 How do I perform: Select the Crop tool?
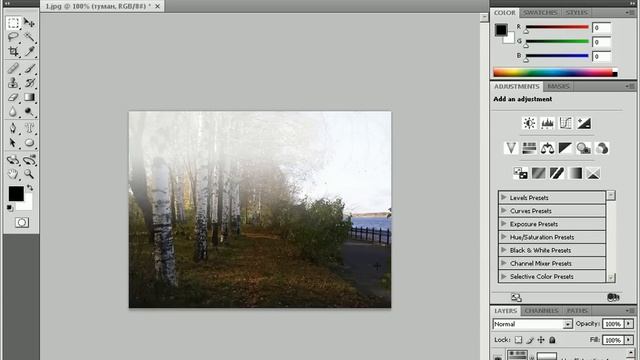pyautogui.click(x=13, y=51)
